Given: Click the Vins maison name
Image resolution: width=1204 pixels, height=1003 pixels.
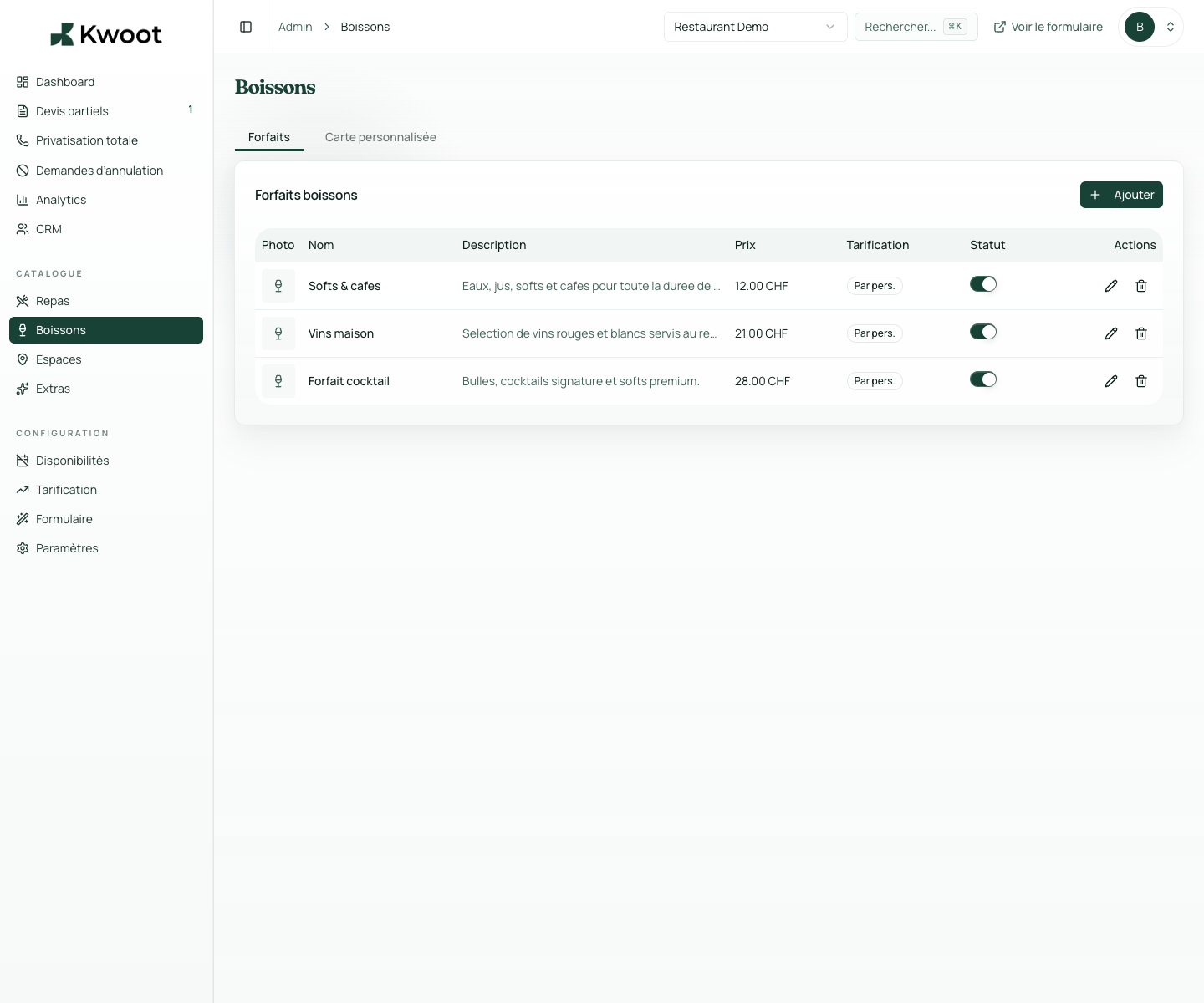Looking at the screenshot, I should pyautogui.click(x=341, y=333).
